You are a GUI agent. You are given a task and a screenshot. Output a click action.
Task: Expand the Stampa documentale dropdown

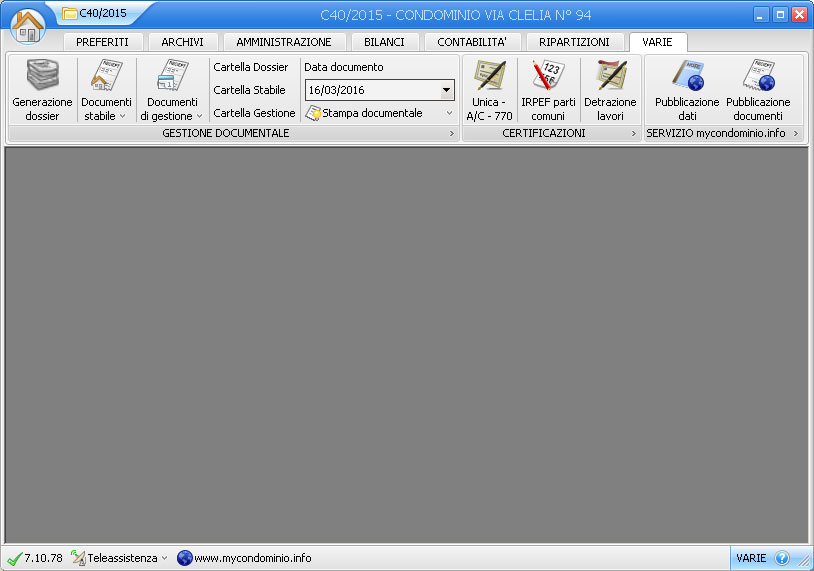click(x=449, y=114)
